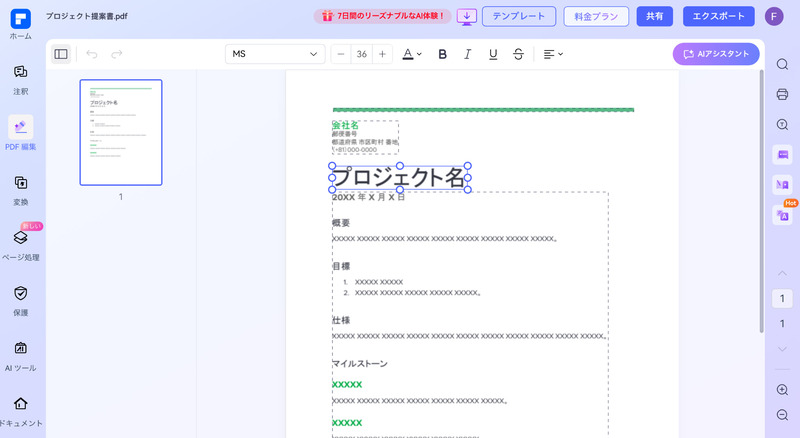Screen dimensions: 800x438
Task: Open the search magnifier in right sidebar
Action: (x=782, y=64)
